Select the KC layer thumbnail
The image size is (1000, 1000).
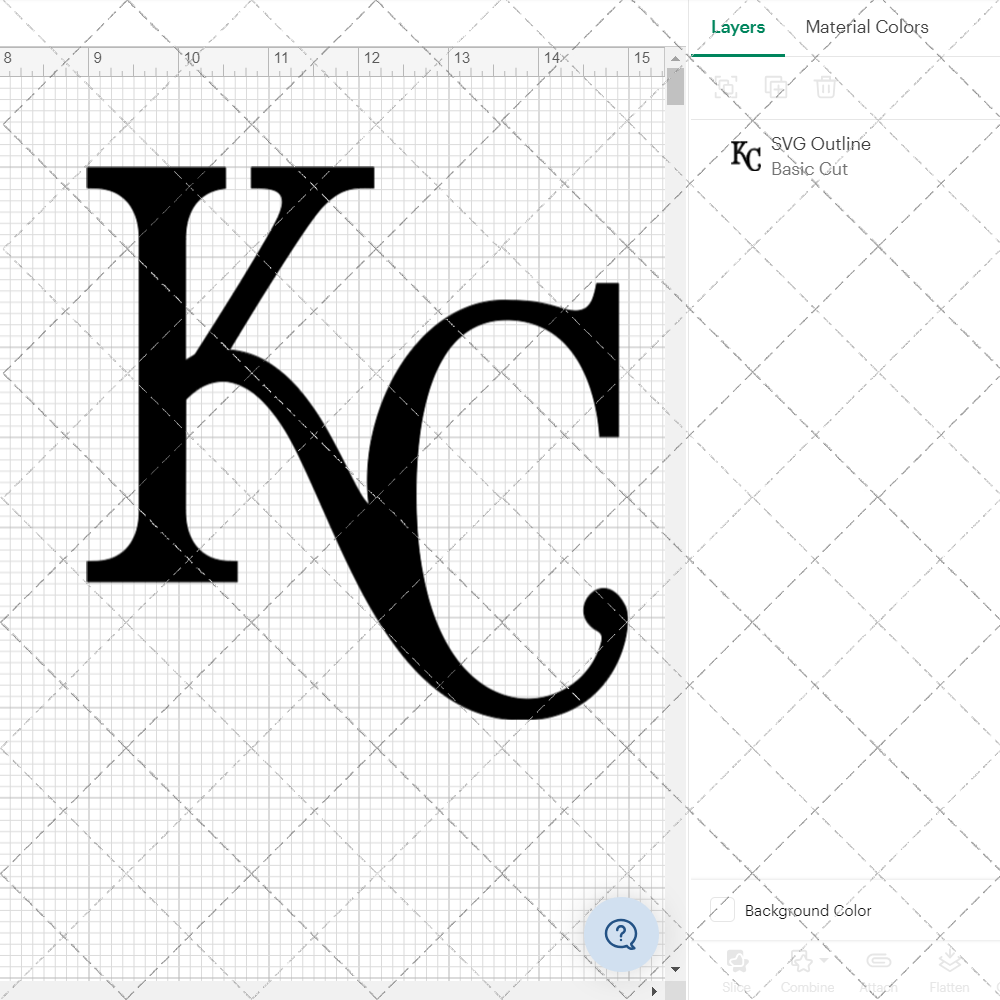pyautogui.click(x=746, y=156)
